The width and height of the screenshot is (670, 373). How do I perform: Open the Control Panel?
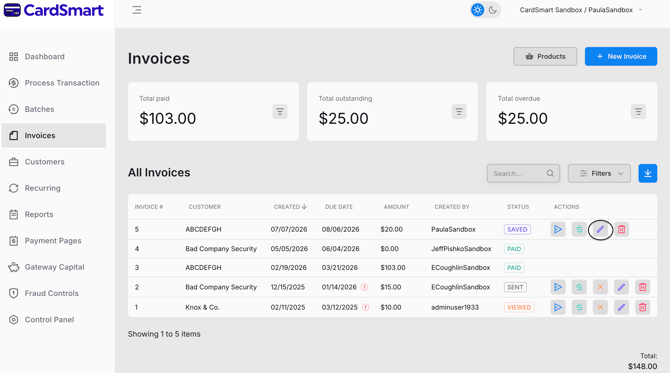tap(54, 320)
